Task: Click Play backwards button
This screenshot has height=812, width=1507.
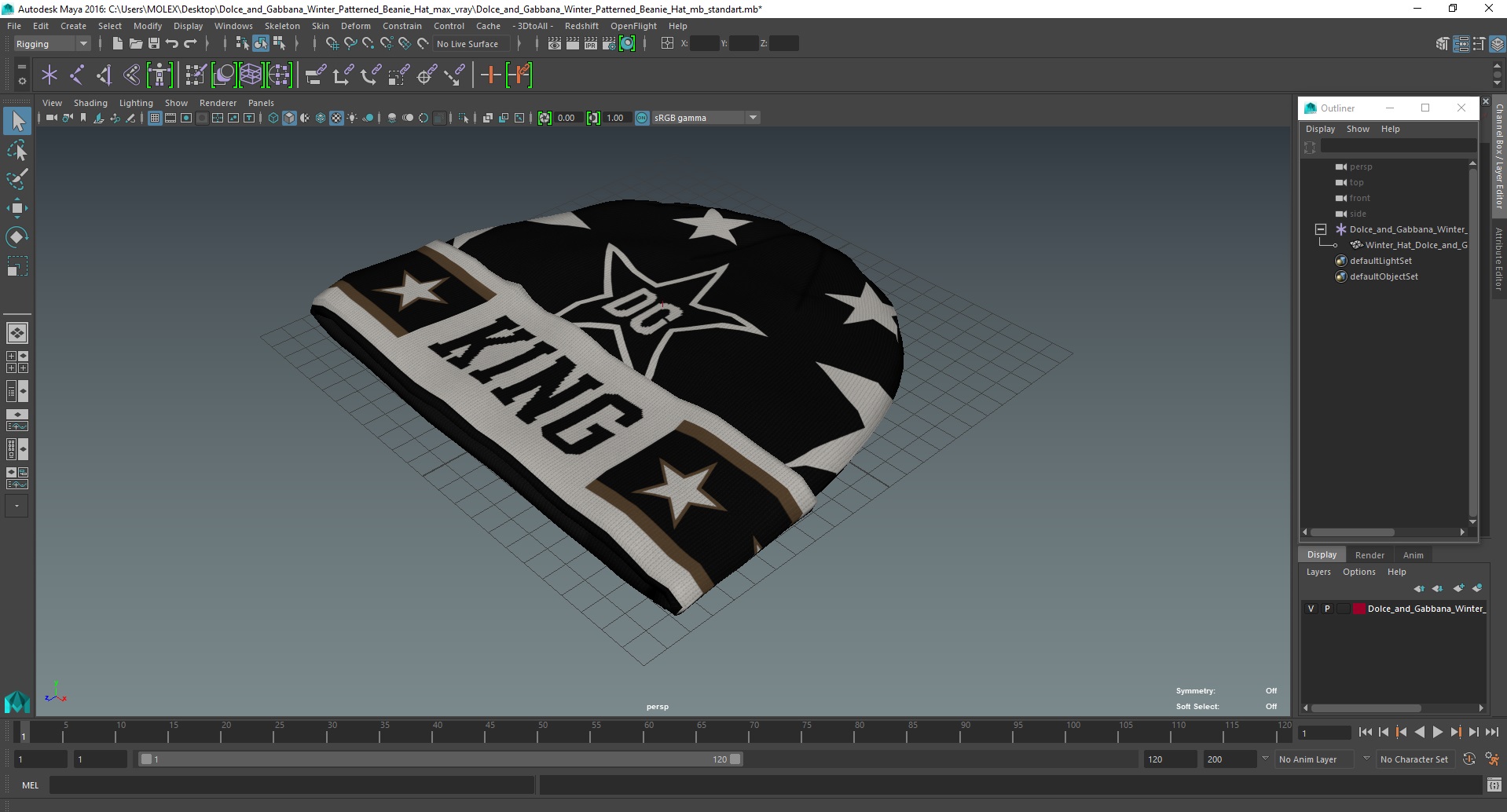Action: pos(1419,732)
